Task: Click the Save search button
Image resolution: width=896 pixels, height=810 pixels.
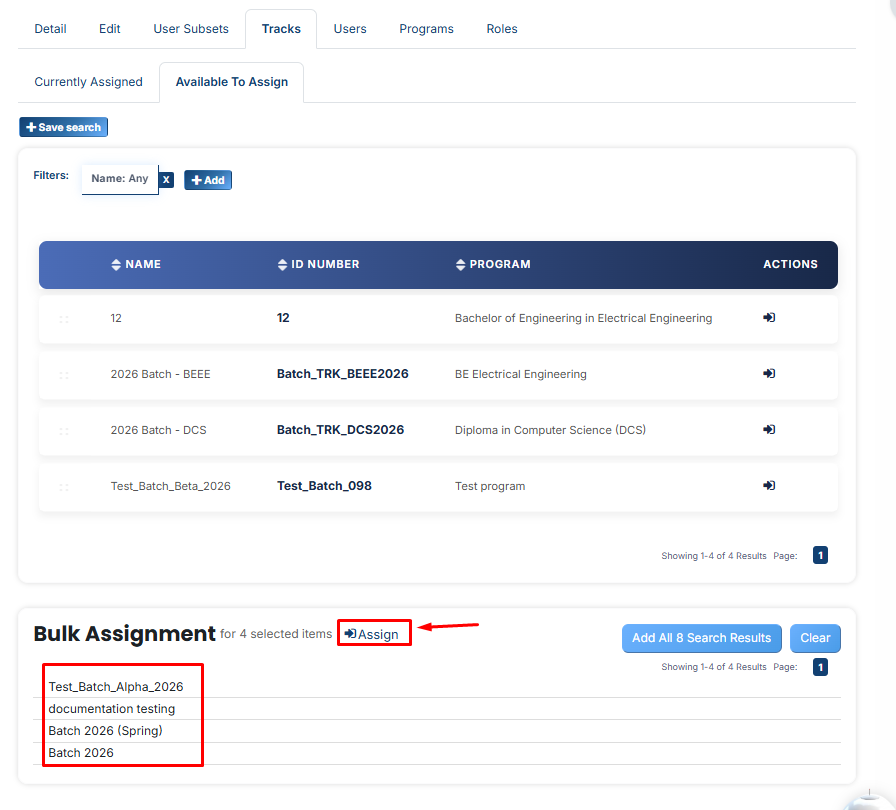Action: (63, 127)
